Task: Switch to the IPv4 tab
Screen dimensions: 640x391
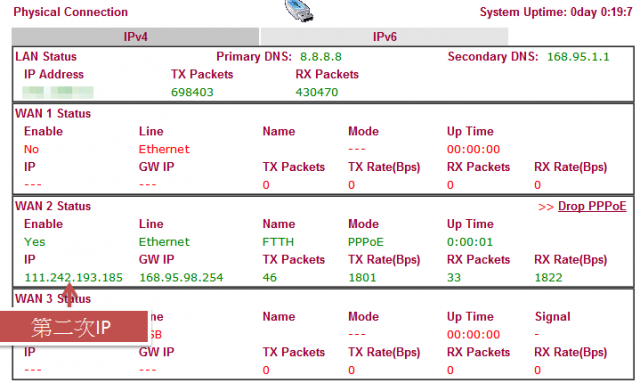Action: pyautogui.click(x=135, y=37)
